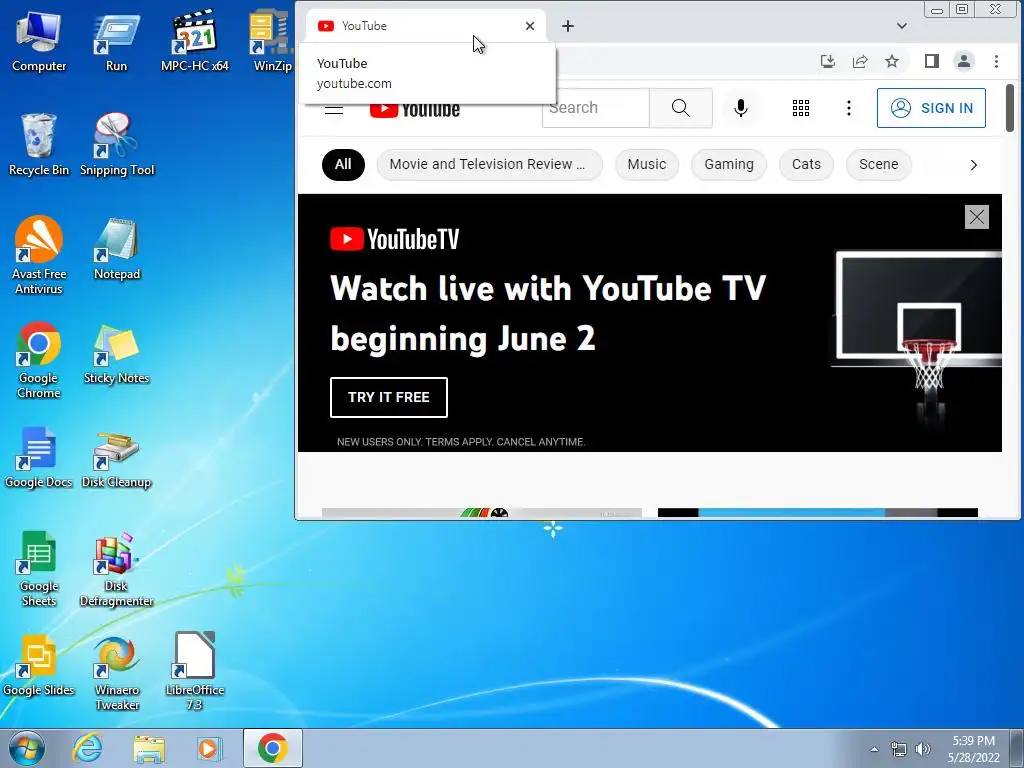This screenshot has width=1024, height=768.
Task: Search with your voice microphone
Action: coord(741,108)
